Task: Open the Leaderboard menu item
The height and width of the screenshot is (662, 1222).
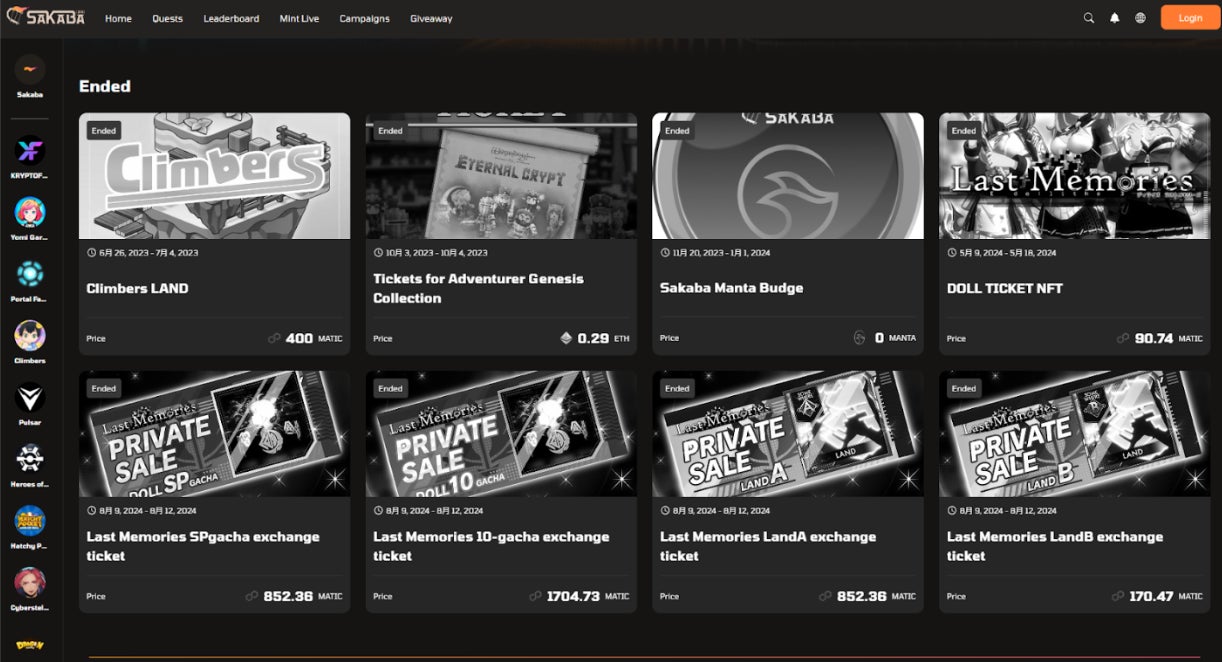Action: click(x=231, y=18)
